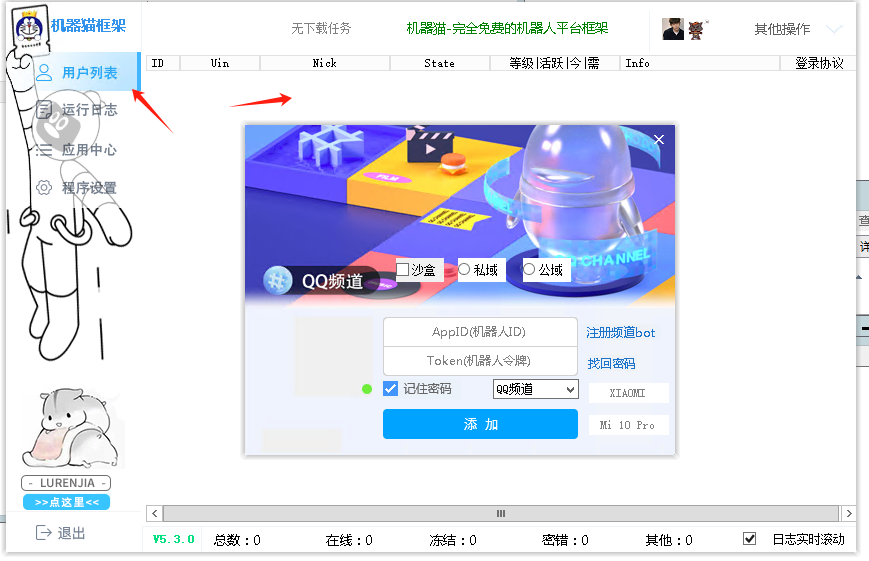Click the user list person icon

(x=44, y=73)
